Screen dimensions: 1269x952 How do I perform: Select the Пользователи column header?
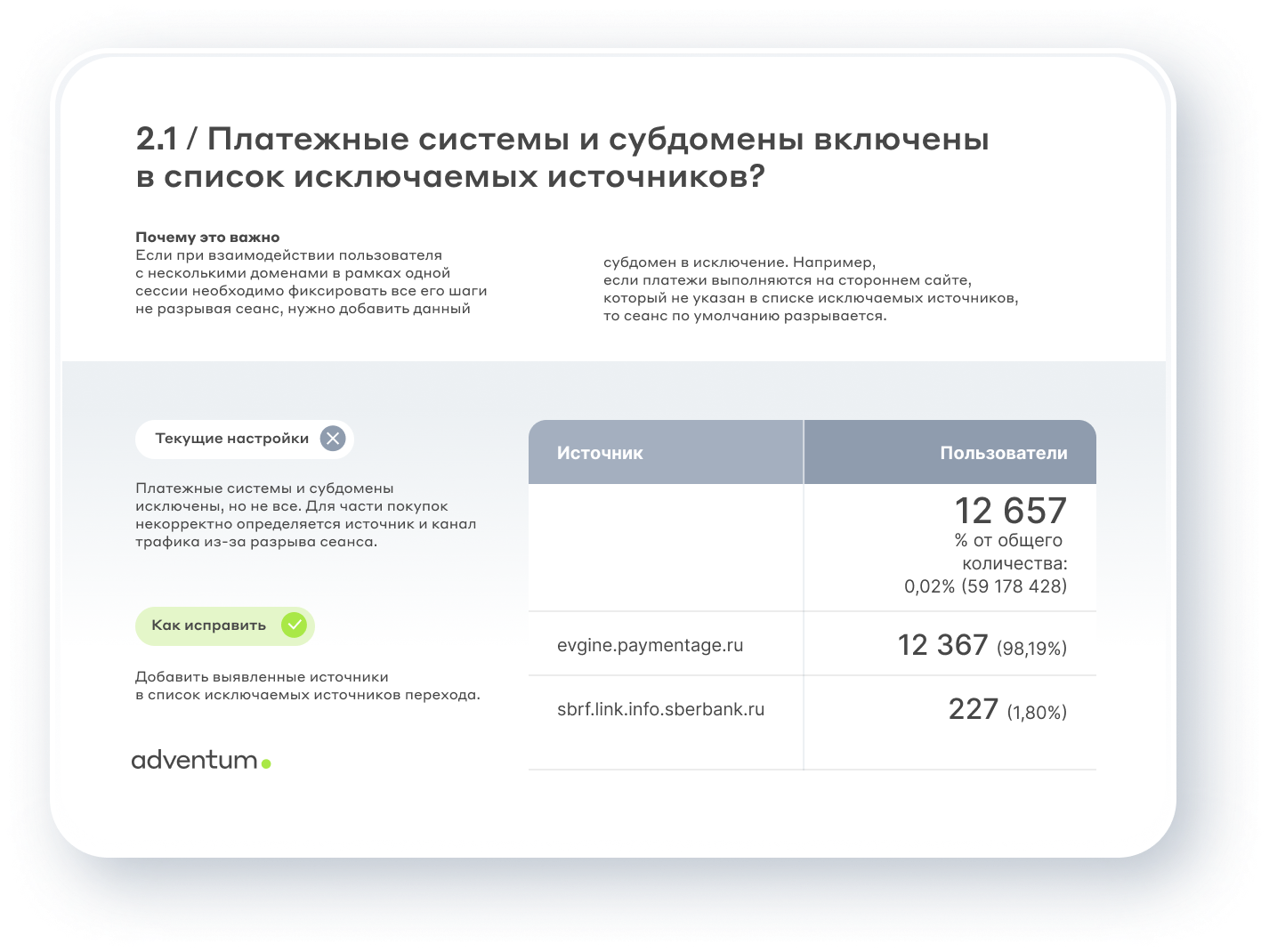[1002, 452]
